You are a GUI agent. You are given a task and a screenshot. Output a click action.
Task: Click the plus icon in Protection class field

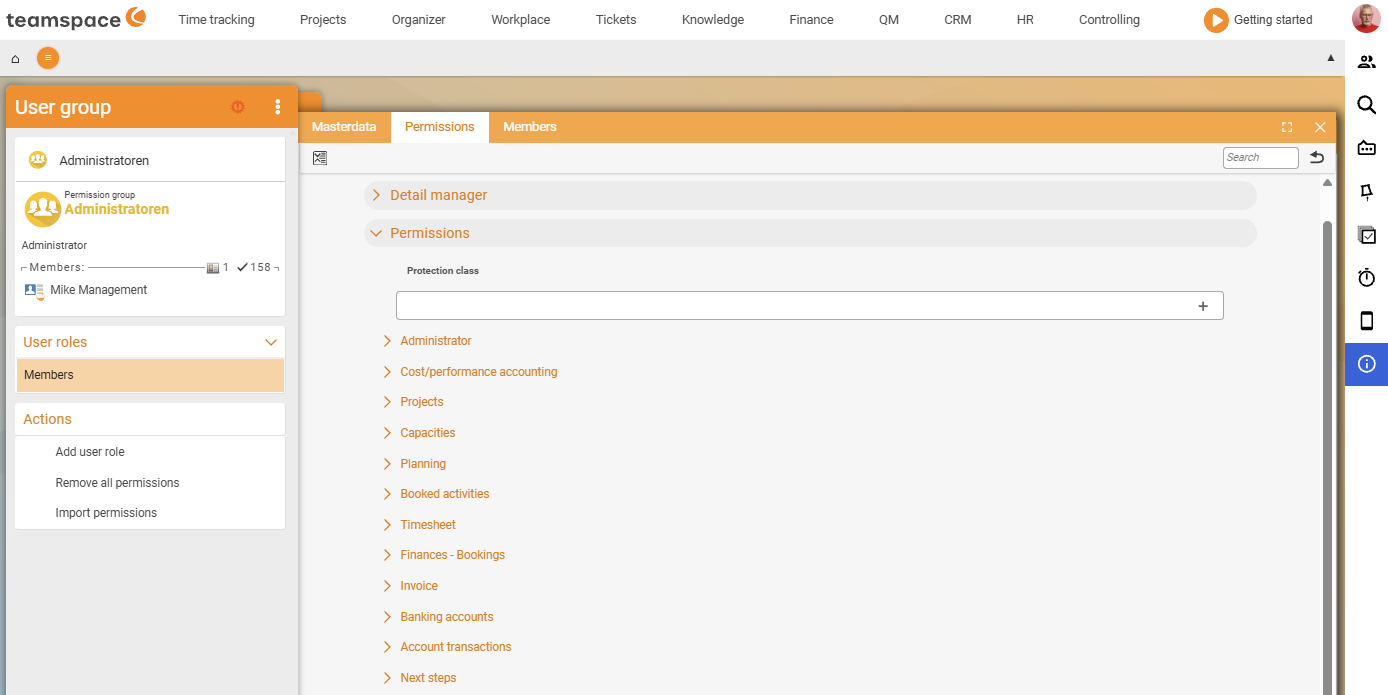click(x=1203, y=306)
